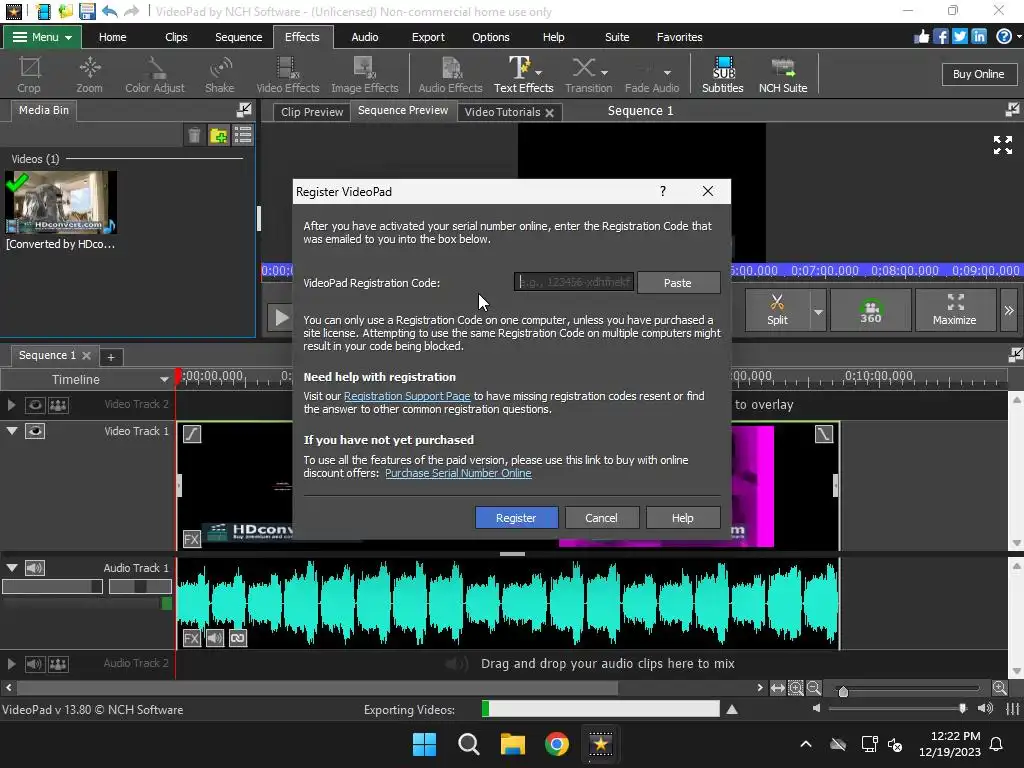
Task: Open FX on the video clip
Action: pyautogui.click(x=191, y=539)
